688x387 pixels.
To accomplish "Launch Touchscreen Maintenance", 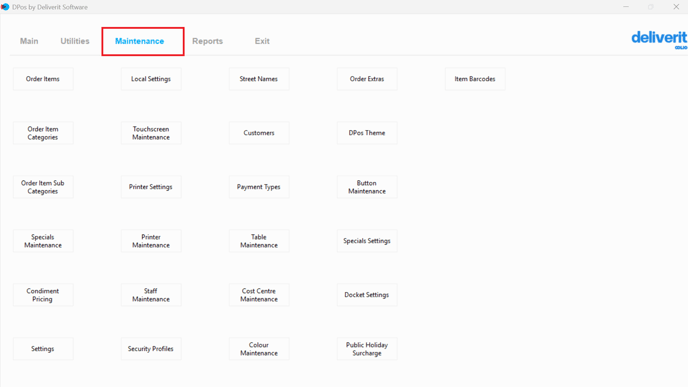I will (x=151, y=133).
